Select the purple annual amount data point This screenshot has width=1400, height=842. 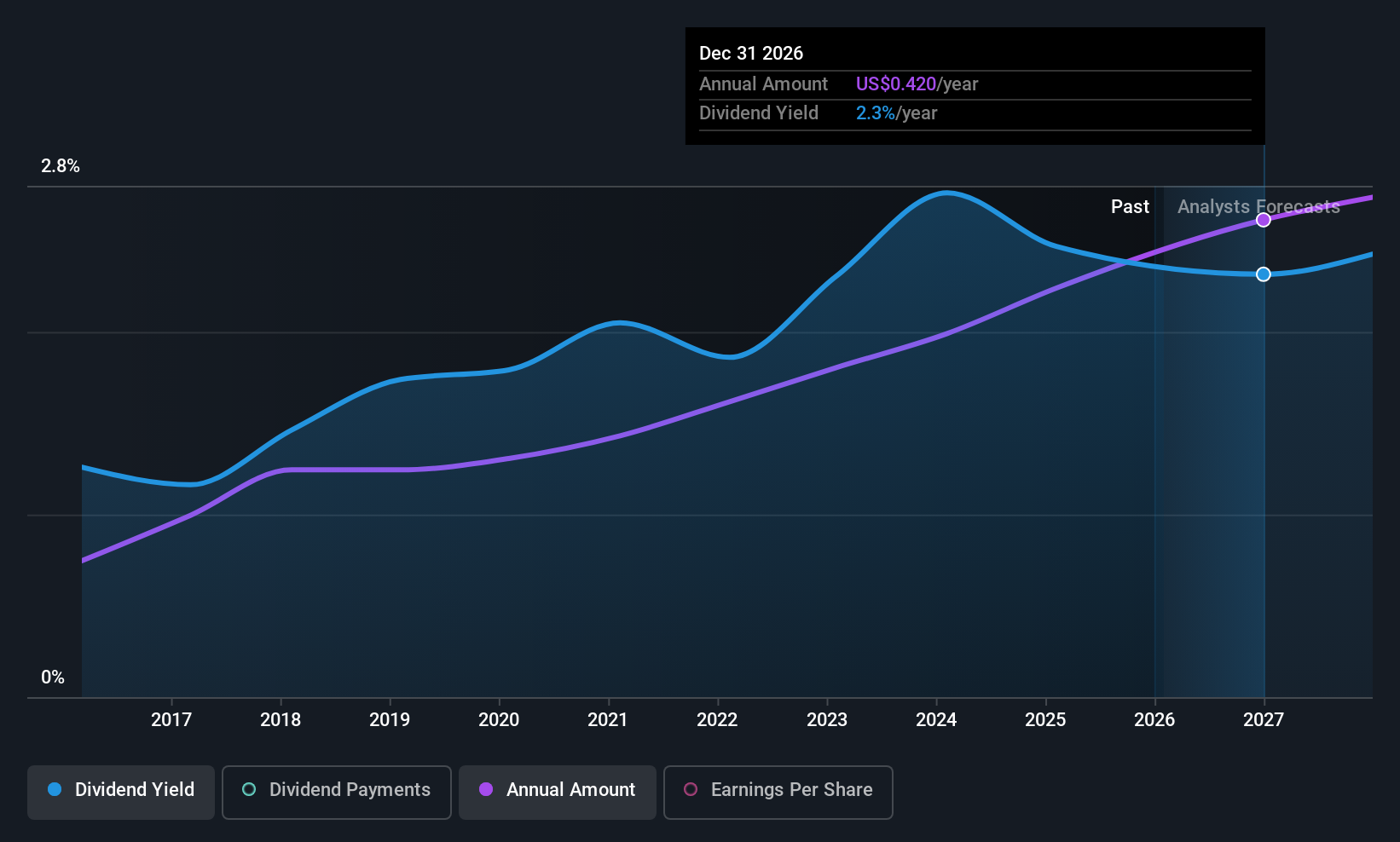click(x=1264, y=220)
